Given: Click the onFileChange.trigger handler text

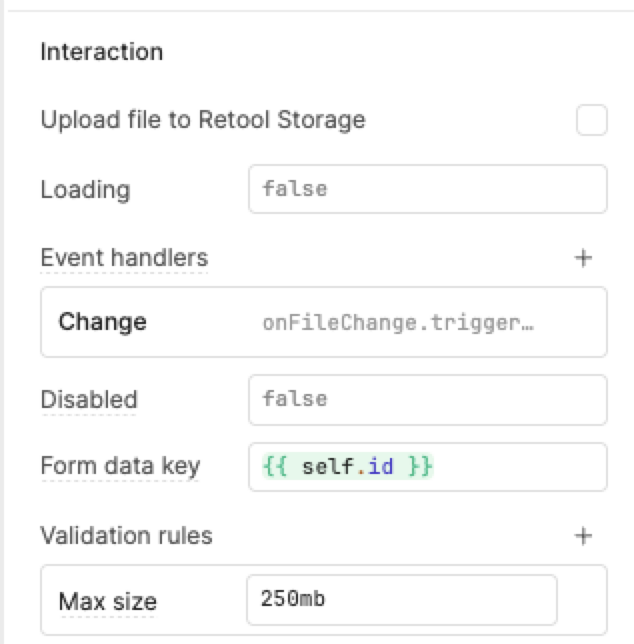Looking at the screenshot, I should point(398,322).
